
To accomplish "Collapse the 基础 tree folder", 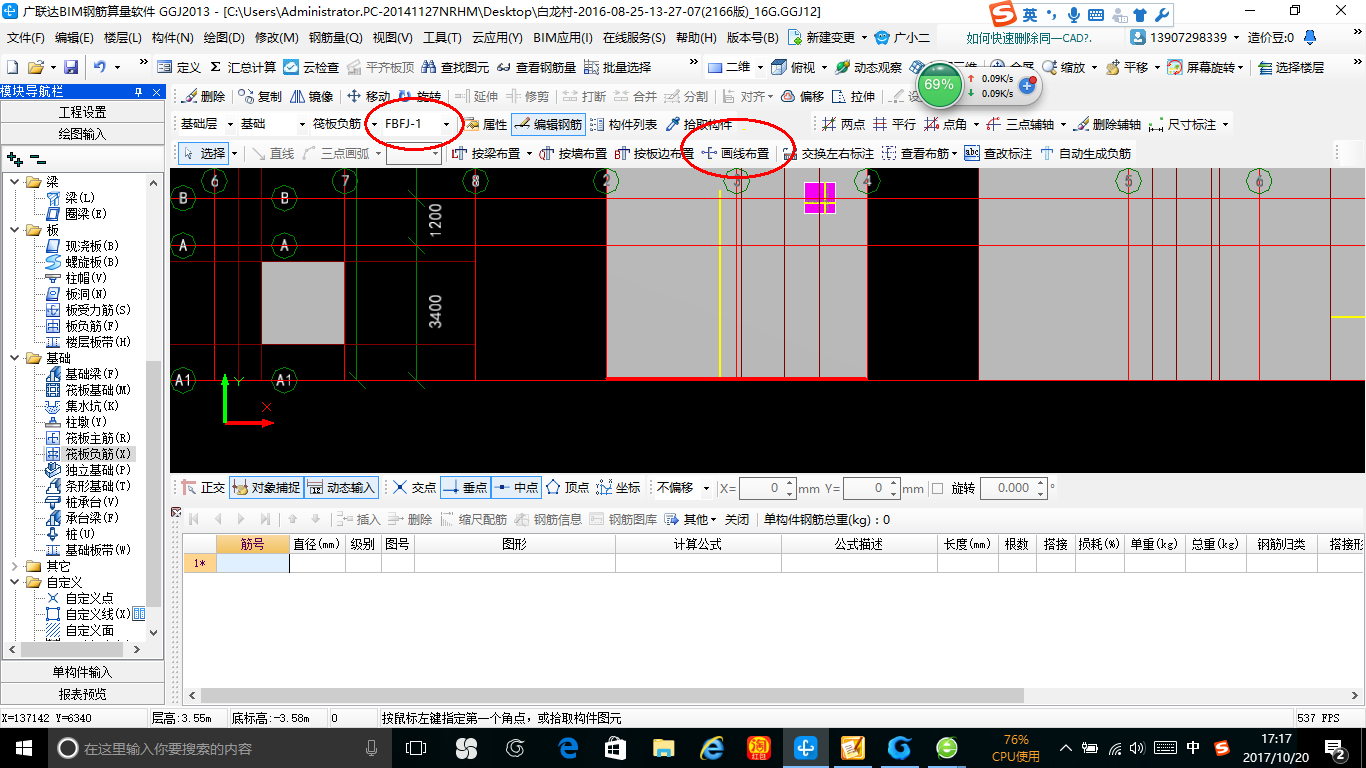I will tap(15, 358).
